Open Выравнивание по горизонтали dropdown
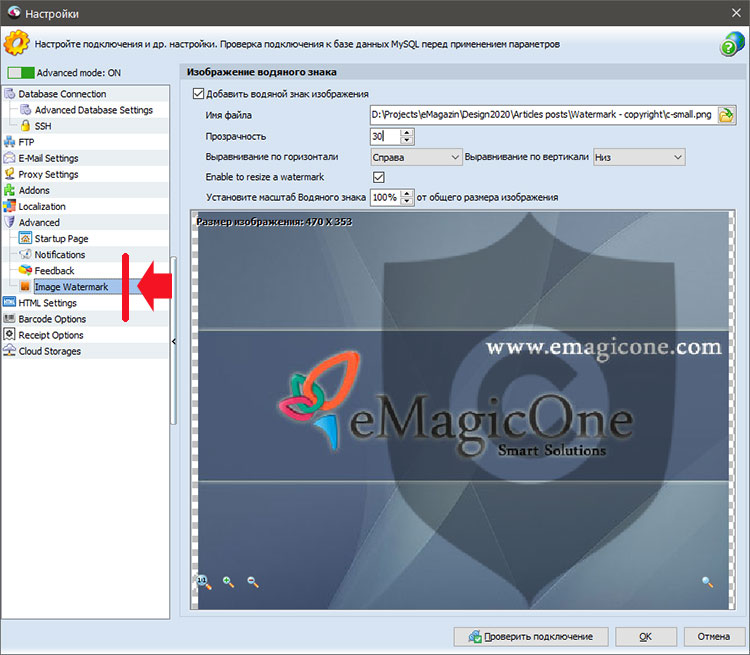Image resolution: width=750 pixels, height=655 pixels. [416, 157]
